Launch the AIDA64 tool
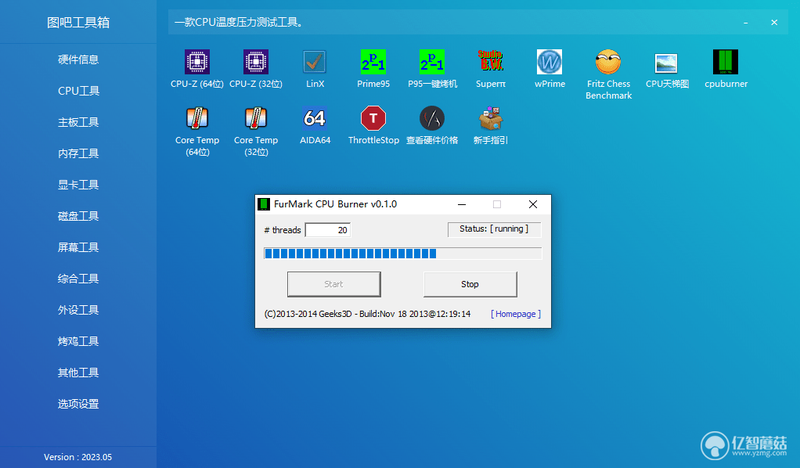 [315, 126]
